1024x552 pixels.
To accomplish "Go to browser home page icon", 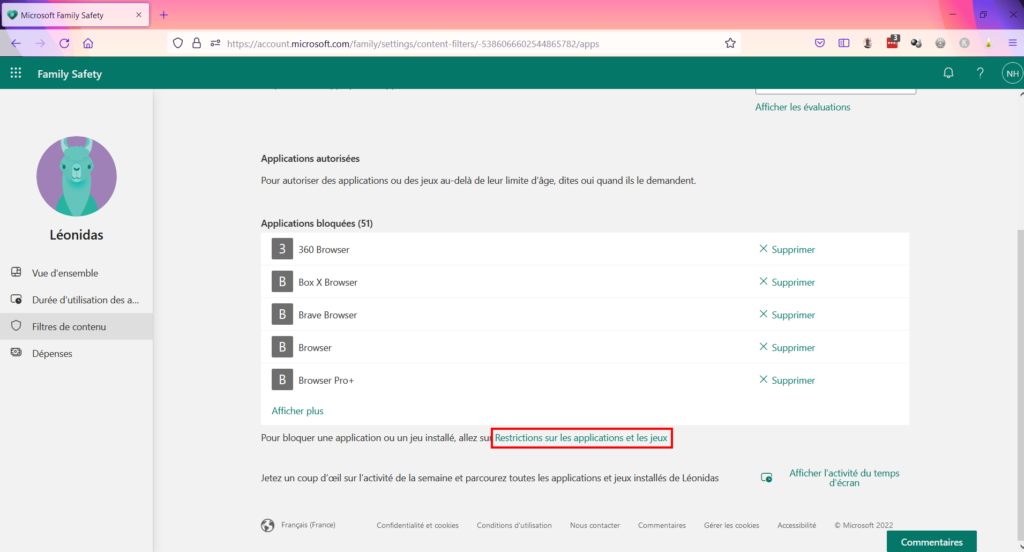I will tap(88, 43).
